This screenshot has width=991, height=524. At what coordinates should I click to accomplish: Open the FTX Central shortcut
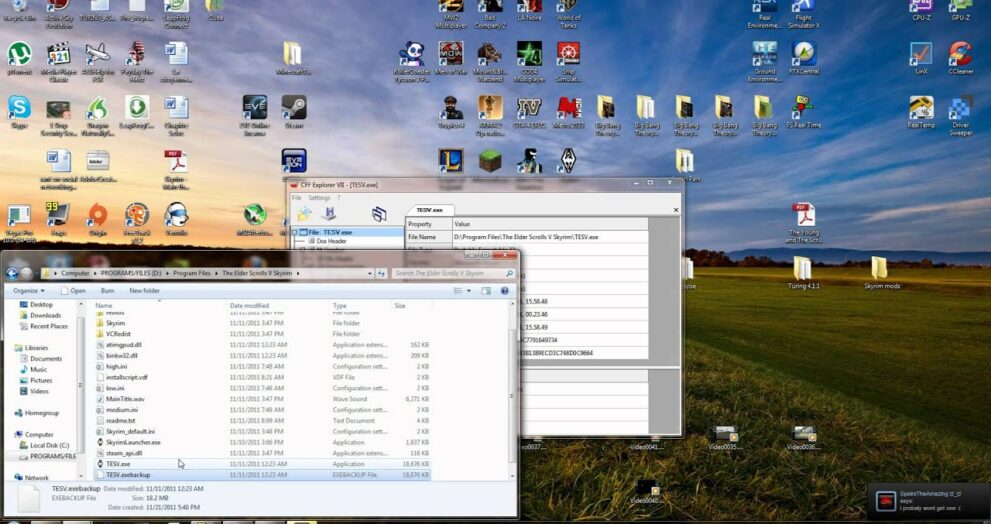(x=804, y=54)
